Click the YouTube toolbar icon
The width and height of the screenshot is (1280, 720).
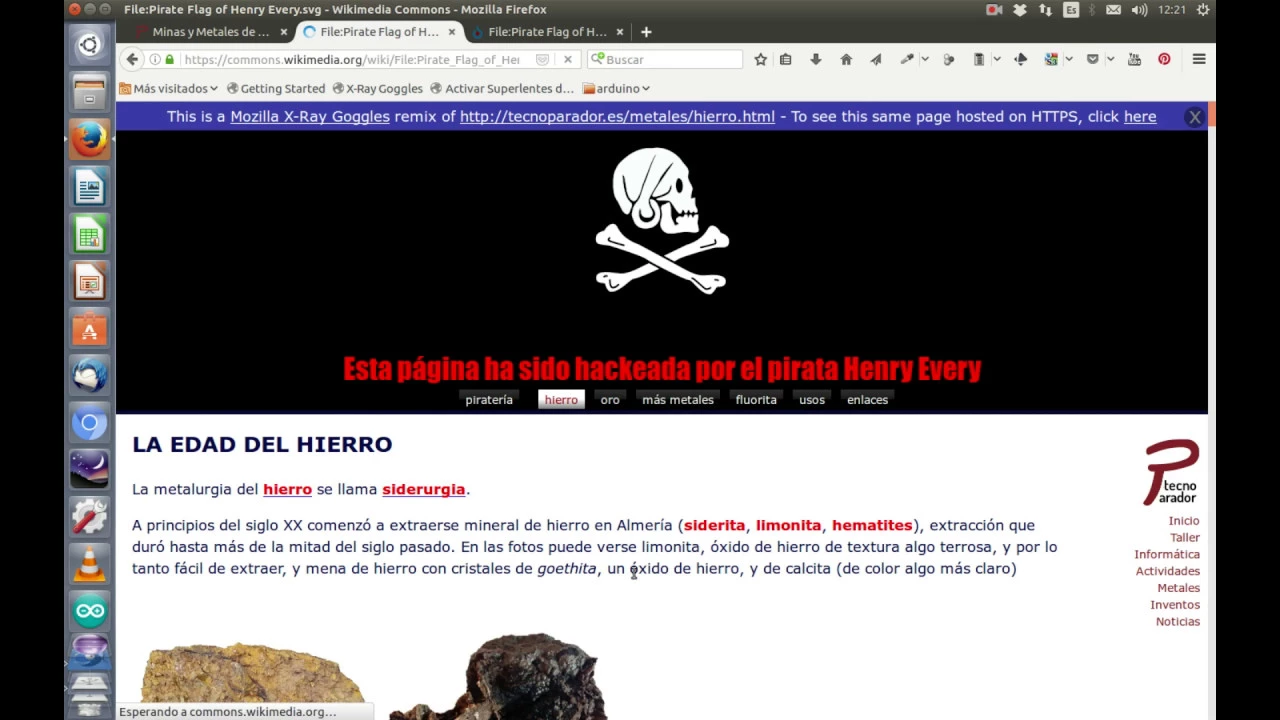click(x=1134, y=59)
